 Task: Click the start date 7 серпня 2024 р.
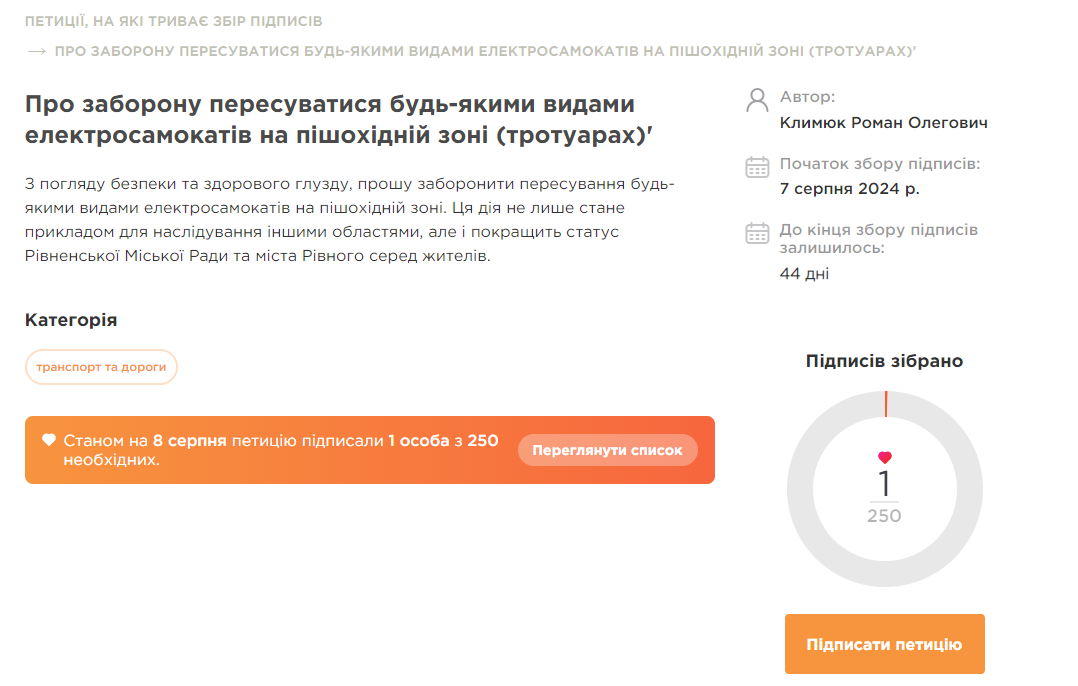[849, 188]
